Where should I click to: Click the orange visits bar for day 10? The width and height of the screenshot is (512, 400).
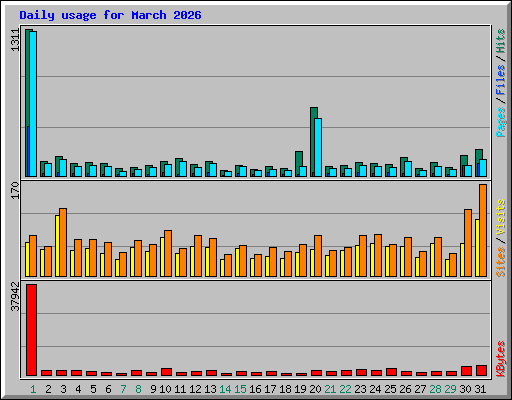pos(168,253)
